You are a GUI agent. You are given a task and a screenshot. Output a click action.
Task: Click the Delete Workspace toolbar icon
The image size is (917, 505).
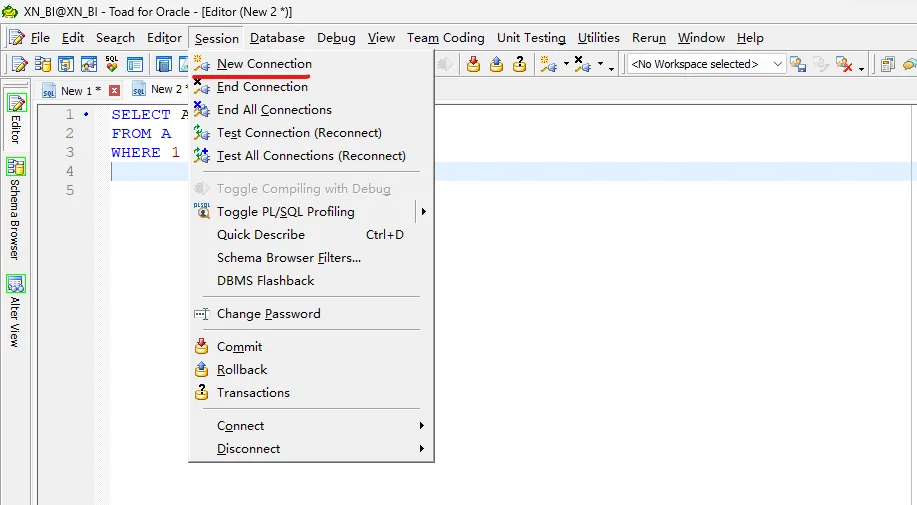845,64
